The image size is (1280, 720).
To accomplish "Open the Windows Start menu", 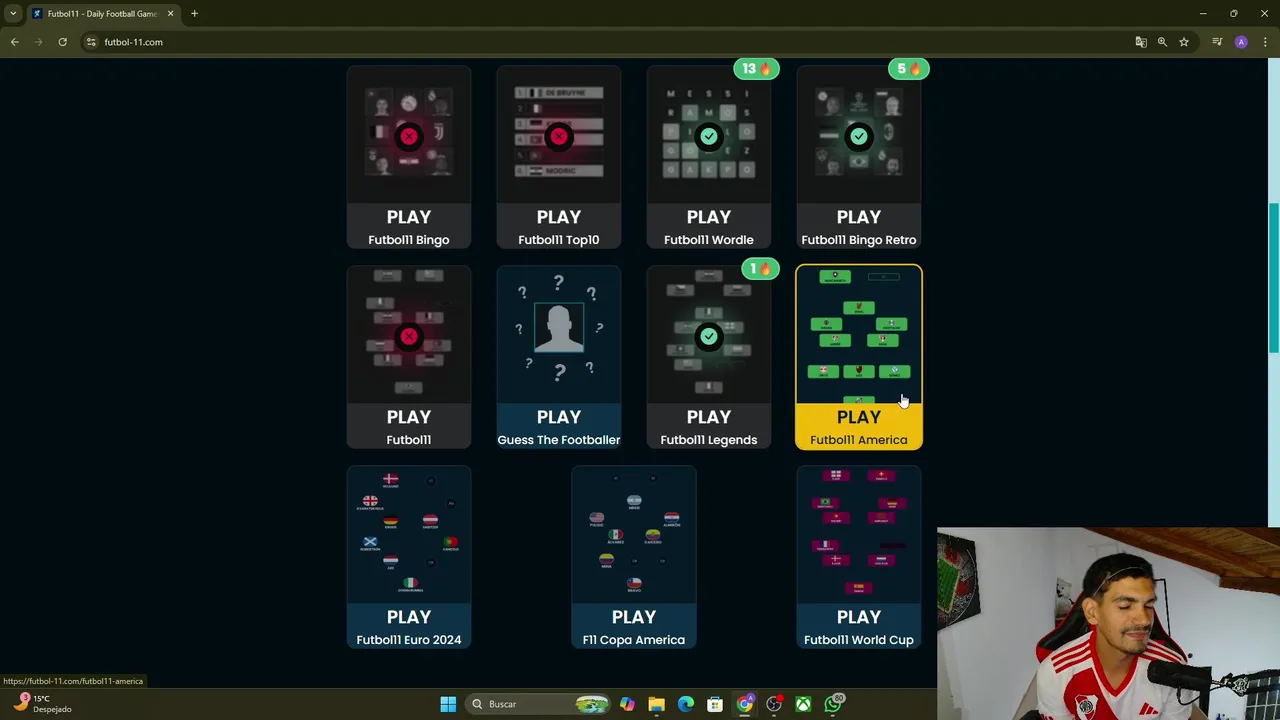I will (x=448, y=704).
